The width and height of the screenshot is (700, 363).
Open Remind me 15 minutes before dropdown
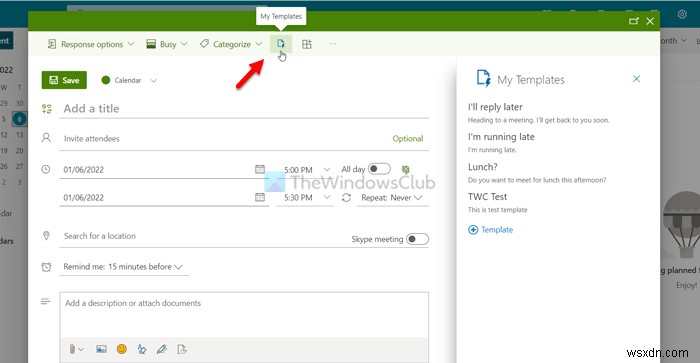click(x=124, y=267)
